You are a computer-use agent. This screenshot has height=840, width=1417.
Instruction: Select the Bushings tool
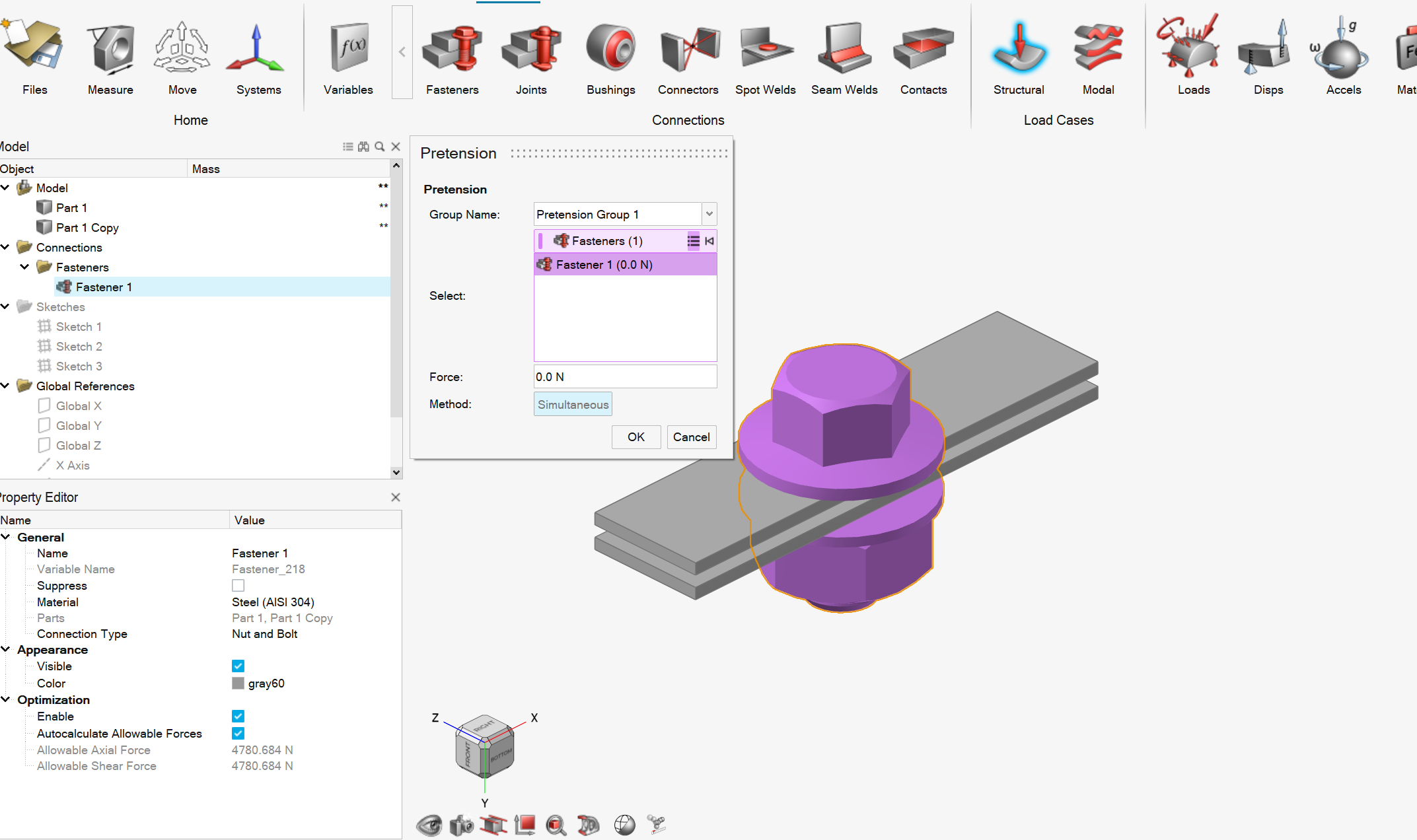coord(610,47)
